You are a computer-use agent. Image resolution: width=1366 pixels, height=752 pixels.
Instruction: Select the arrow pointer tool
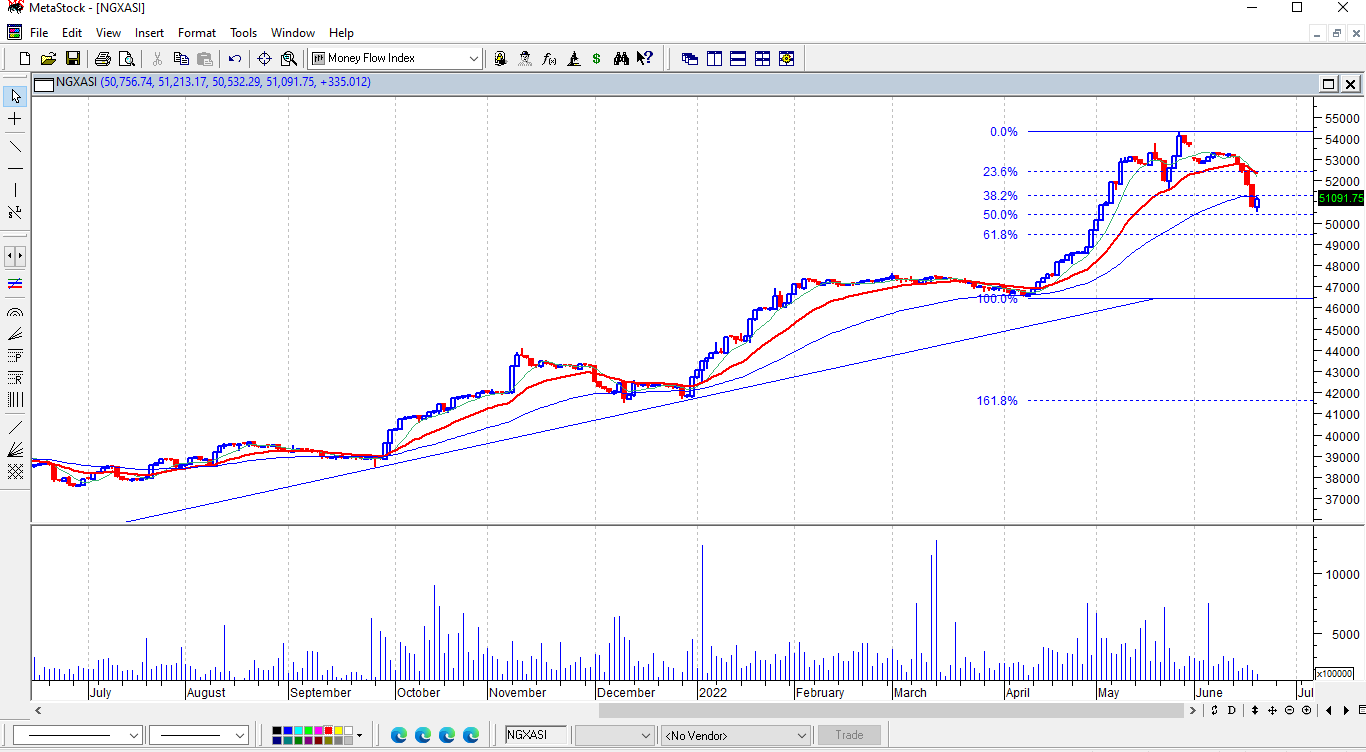pos(15,96)
